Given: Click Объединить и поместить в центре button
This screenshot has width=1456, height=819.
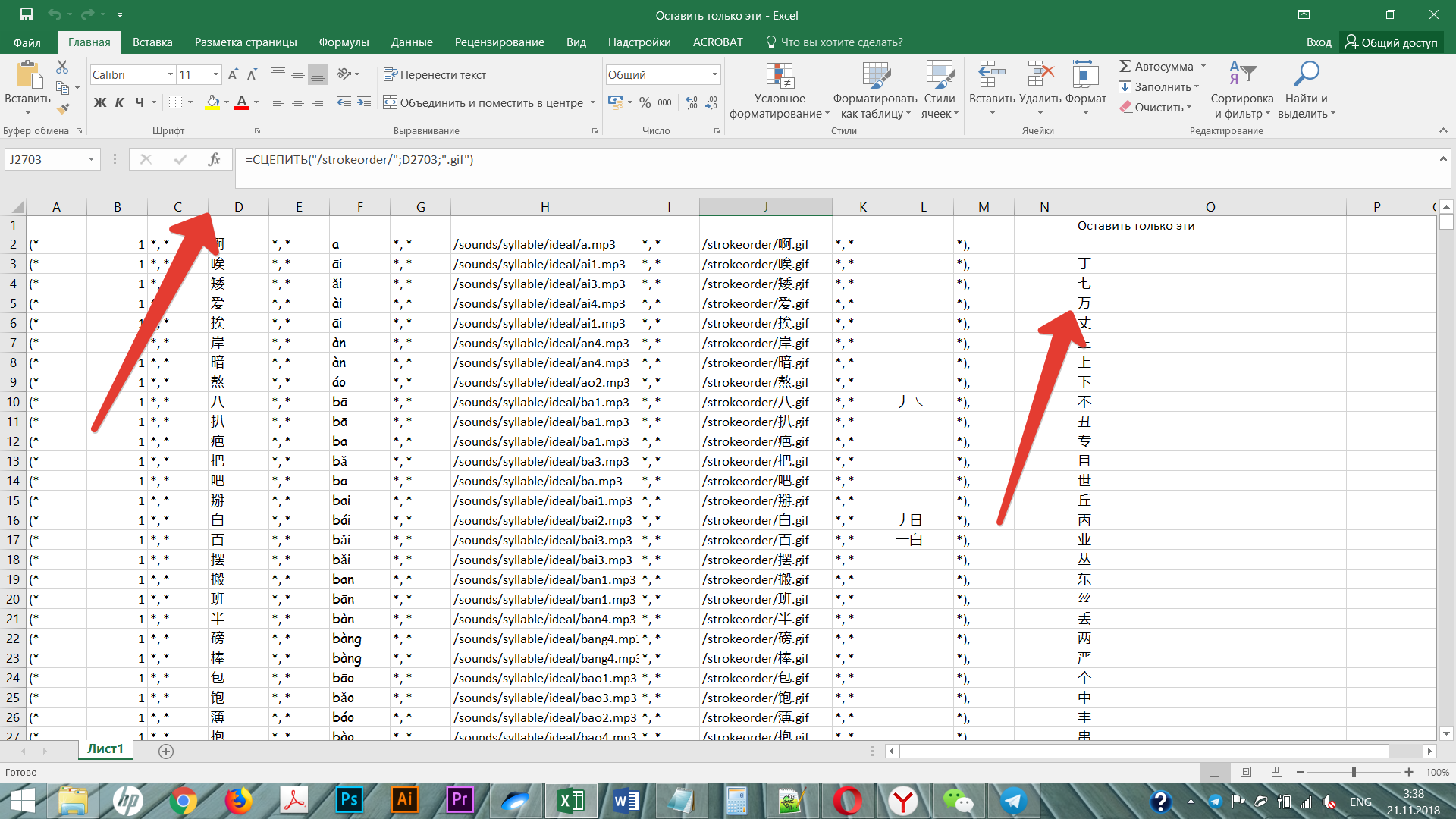Looking at the screenshot, I should click(484, 102).
